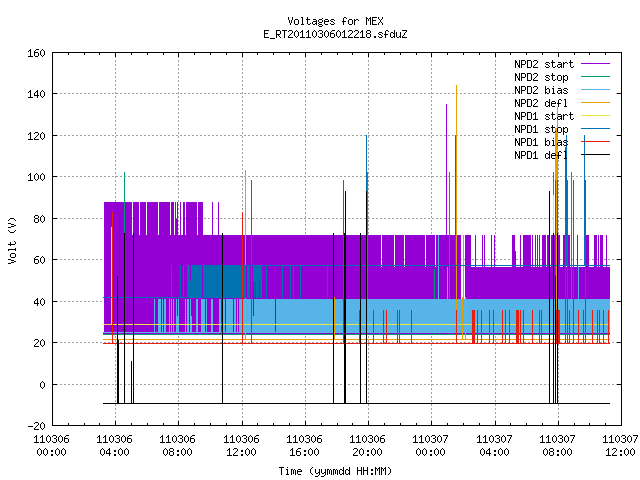
Task: Click the 'NPD1 start' legend label
Action: click(544, 116)
